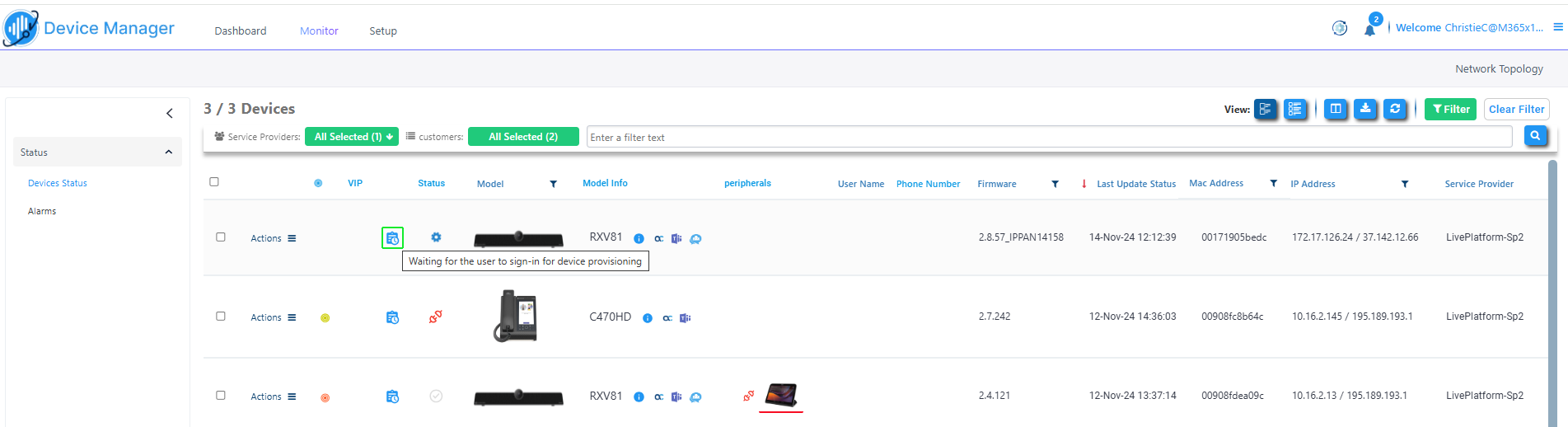
Task: Go to the Dashboard tab
Action: [241, 30]
